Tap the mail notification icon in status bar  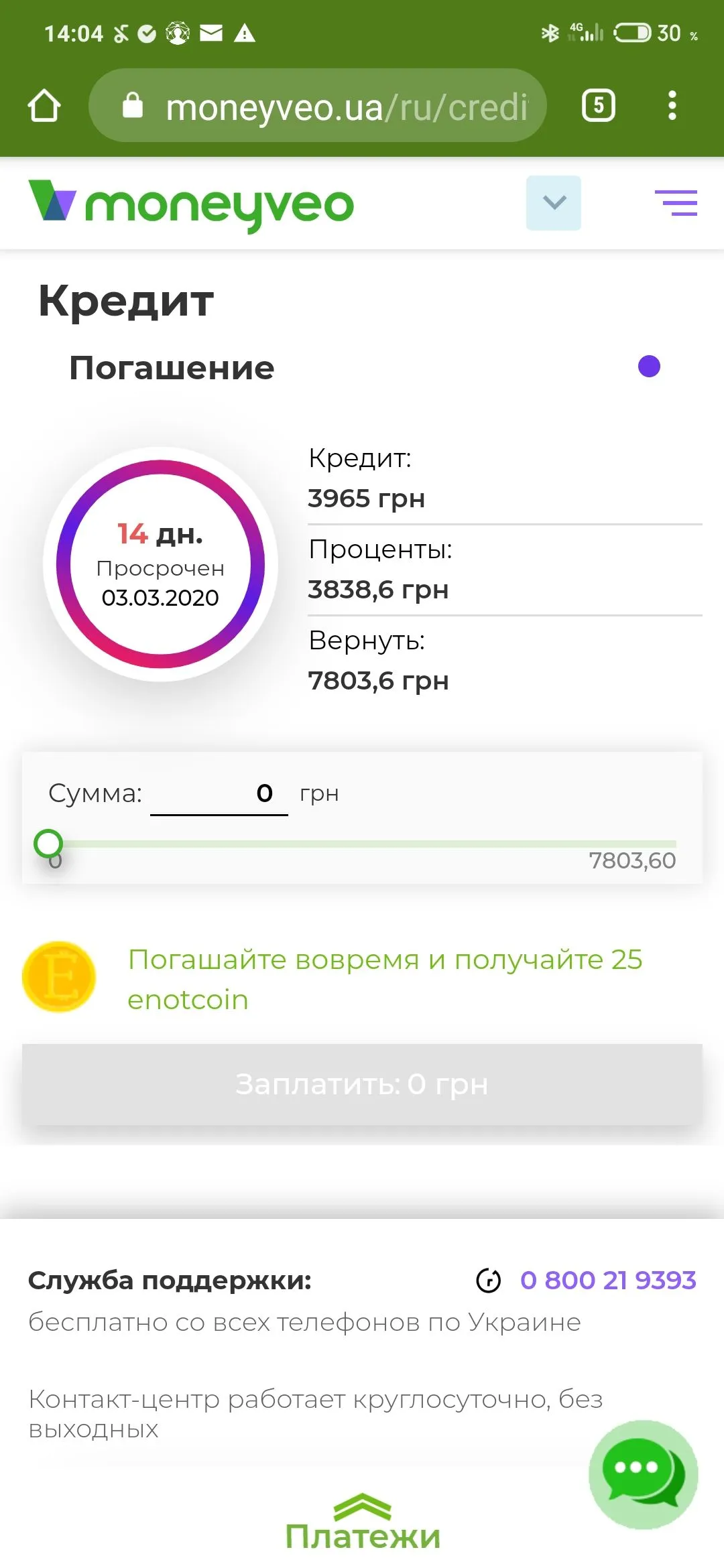211,33
